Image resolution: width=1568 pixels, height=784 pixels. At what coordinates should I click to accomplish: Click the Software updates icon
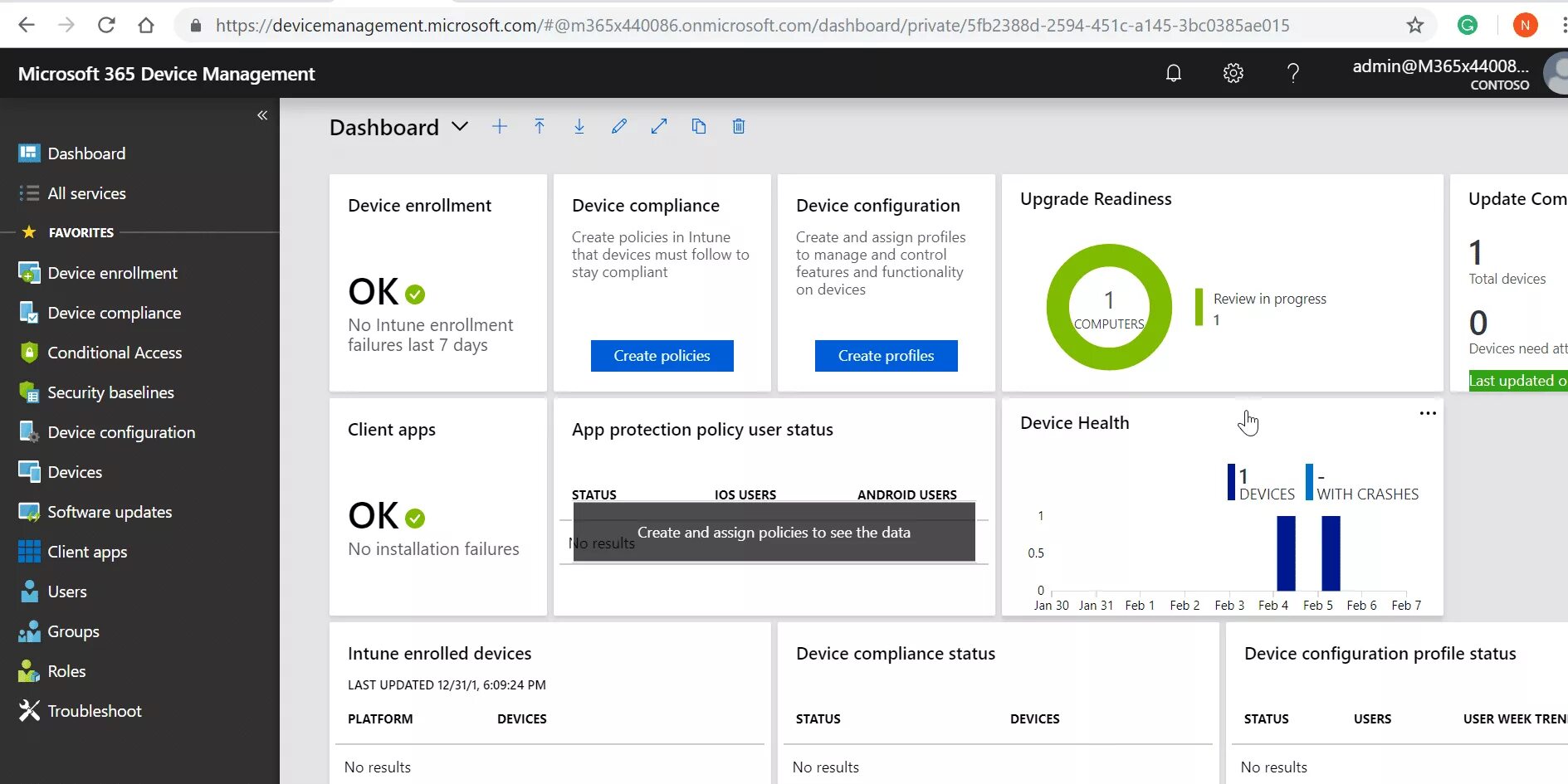click(29, 512)
